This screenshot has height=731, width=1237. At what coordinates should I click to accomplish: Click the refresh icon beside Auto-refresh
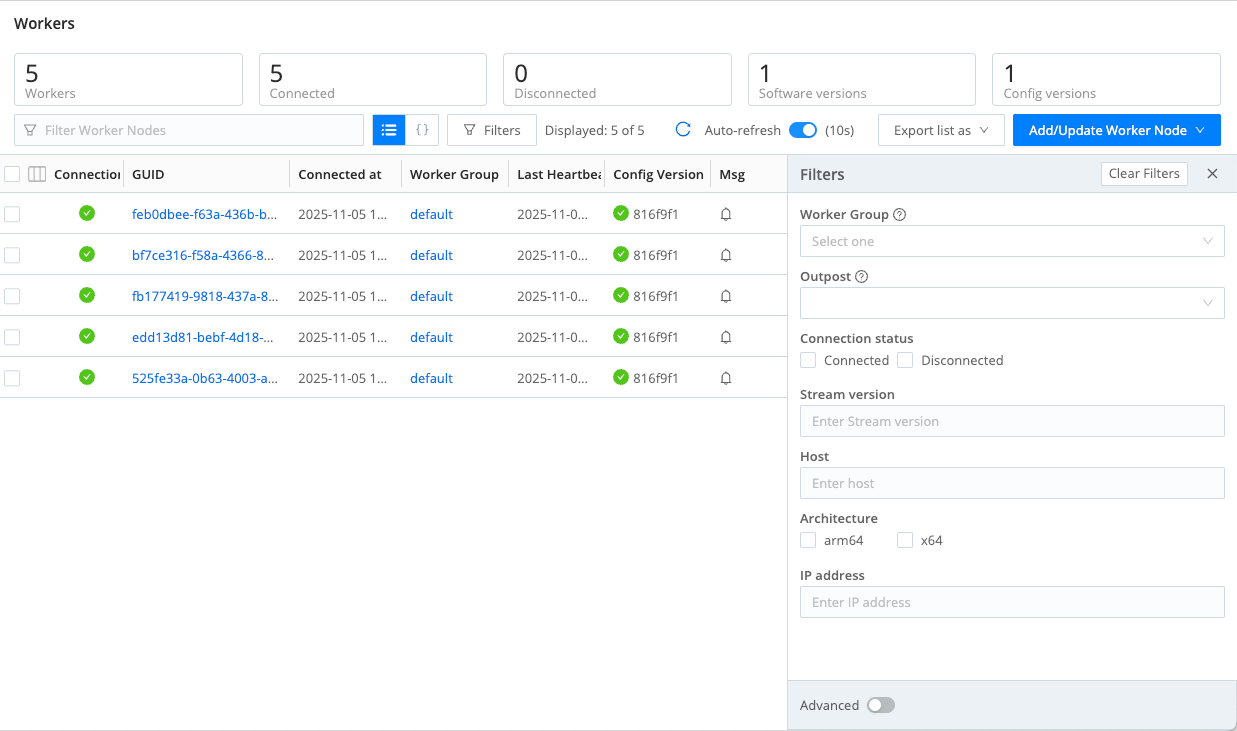pos(684,130)
